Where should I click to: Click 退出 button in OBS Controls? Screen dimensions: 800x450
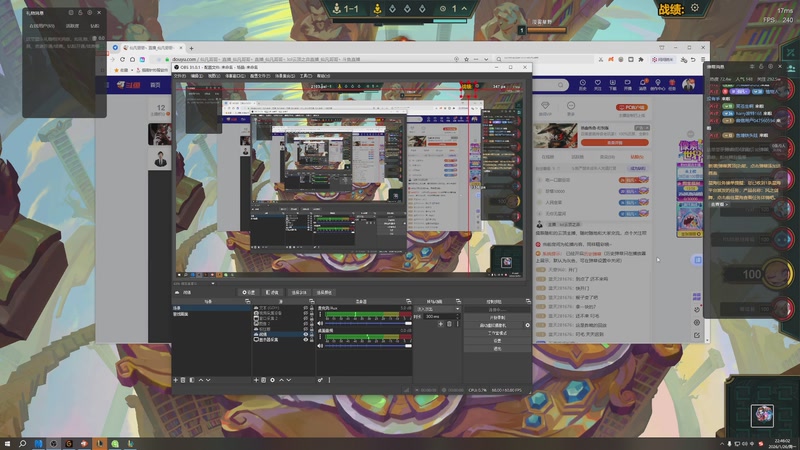pos(497,348)
